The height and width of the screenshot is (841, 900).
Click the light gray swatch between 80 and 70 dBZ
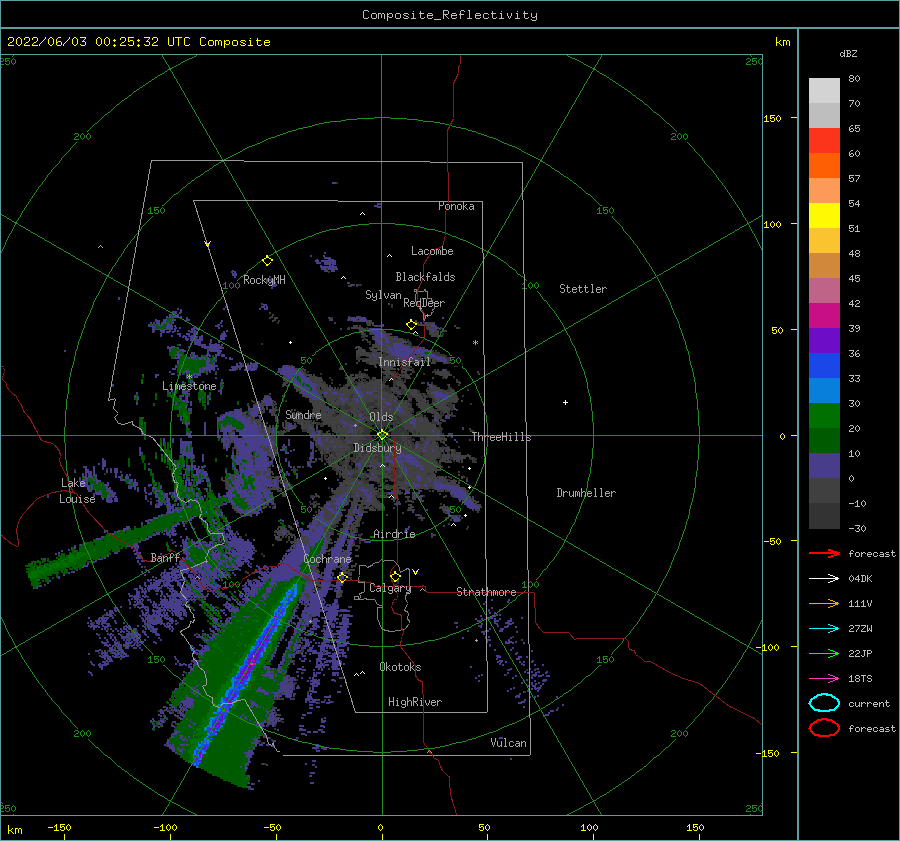[x=824, y=90]
